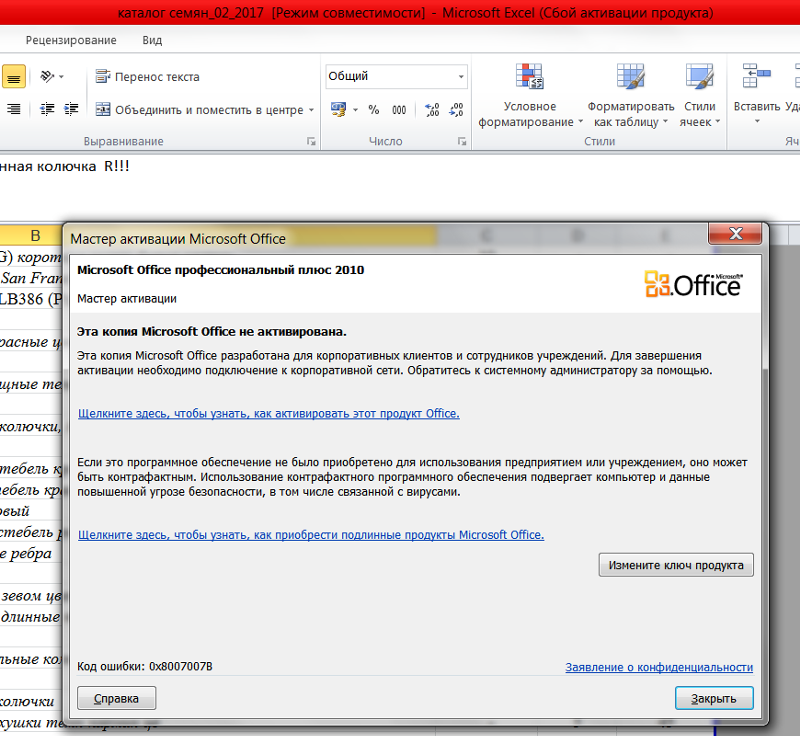Click Закрыть button in dialog
Image resolution: width=800 pixels, height=736 pixels.
tap(714, 698)
